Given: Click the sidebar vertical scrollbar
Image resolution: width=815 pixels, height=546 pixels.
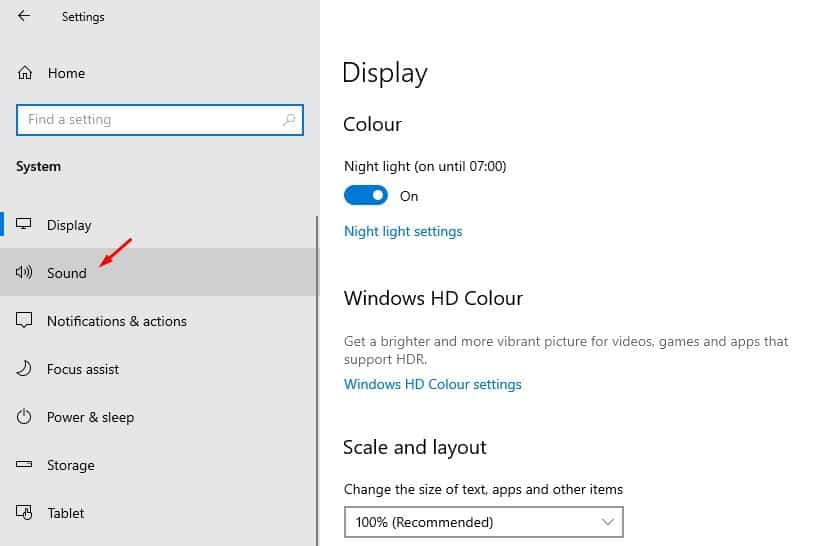Looking at the screenshot, I should pyautogui.click(x=317, y=381).
